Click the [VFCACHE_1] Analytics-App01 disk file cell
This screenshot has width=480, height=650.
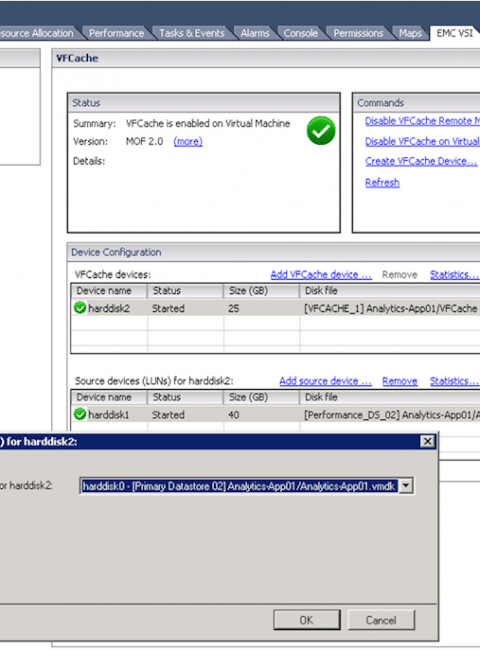[x=391, y=308]
